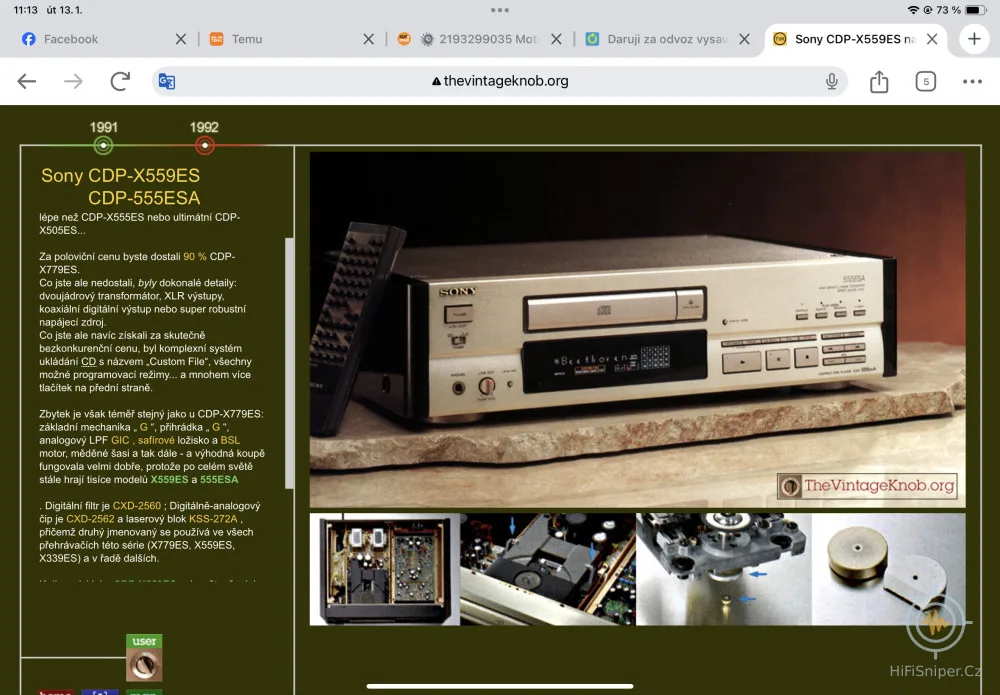Close the 2193299035 Mot tab
Screen dimensions: 1000x695
pos(556,39)
